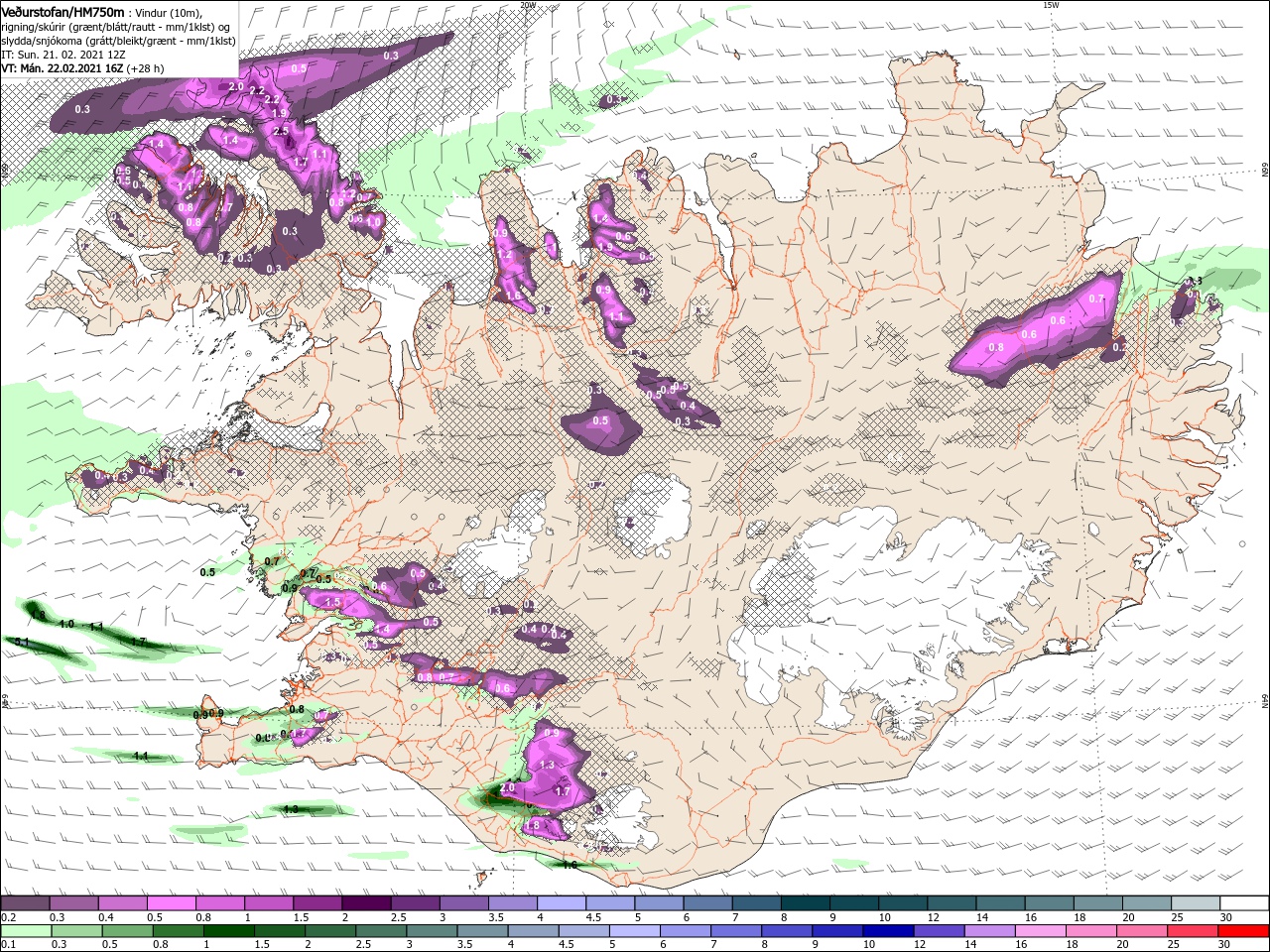
Task: Click the '0.4' label on the upper snow scale
Action: (106, 917)
